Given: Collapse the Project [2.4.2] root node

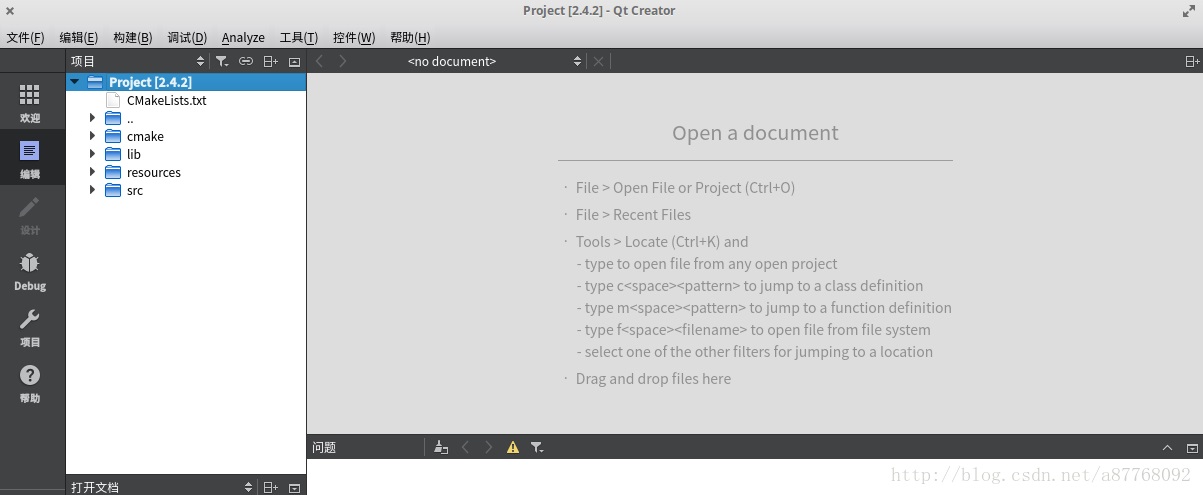Looking at the screenshot, I should [x=74, y=82].
